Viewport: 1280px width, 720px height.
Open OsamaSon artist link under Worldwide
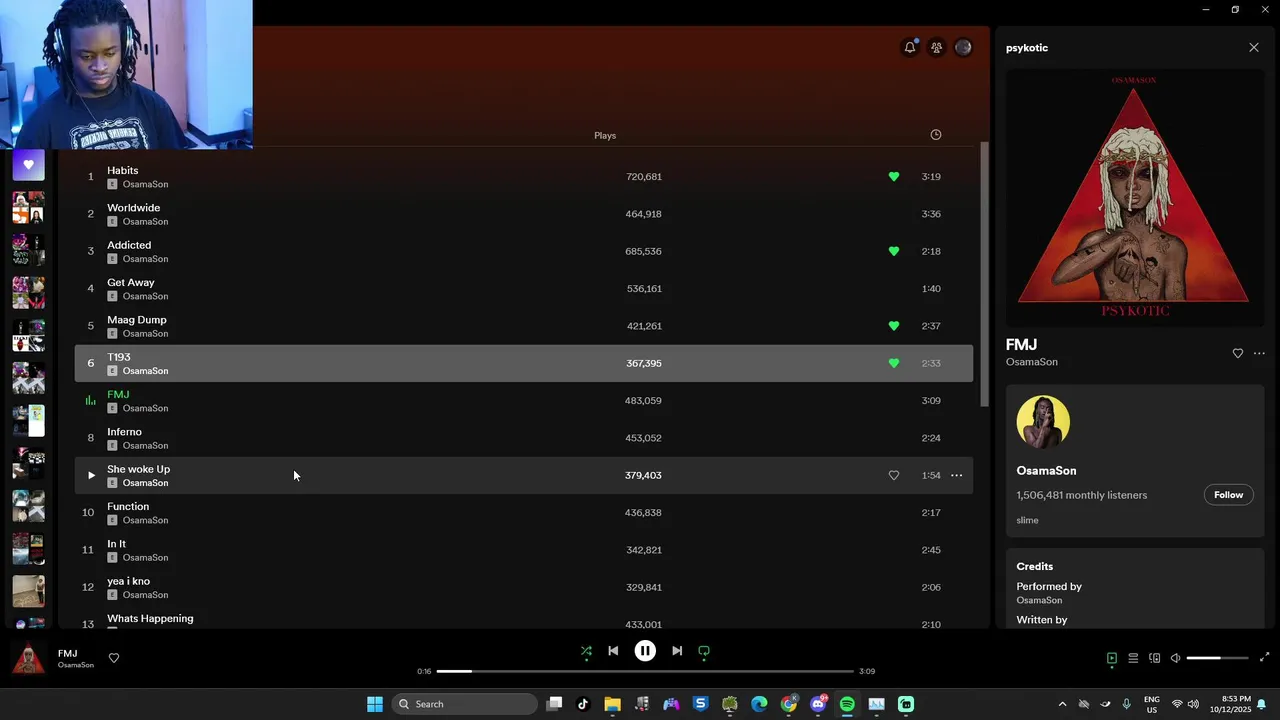click(x=145, y=221)
